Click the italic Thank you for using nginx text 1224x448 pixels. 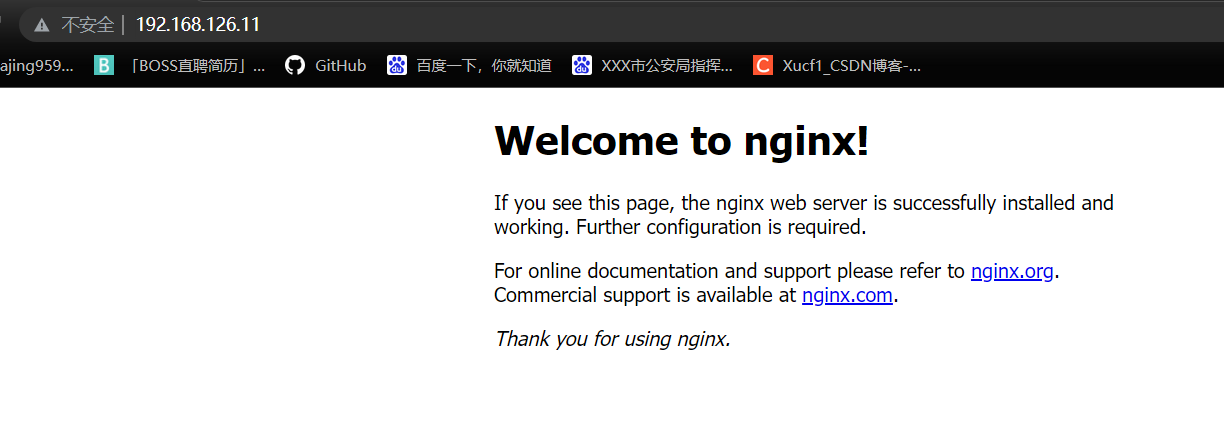pos(612,339)
